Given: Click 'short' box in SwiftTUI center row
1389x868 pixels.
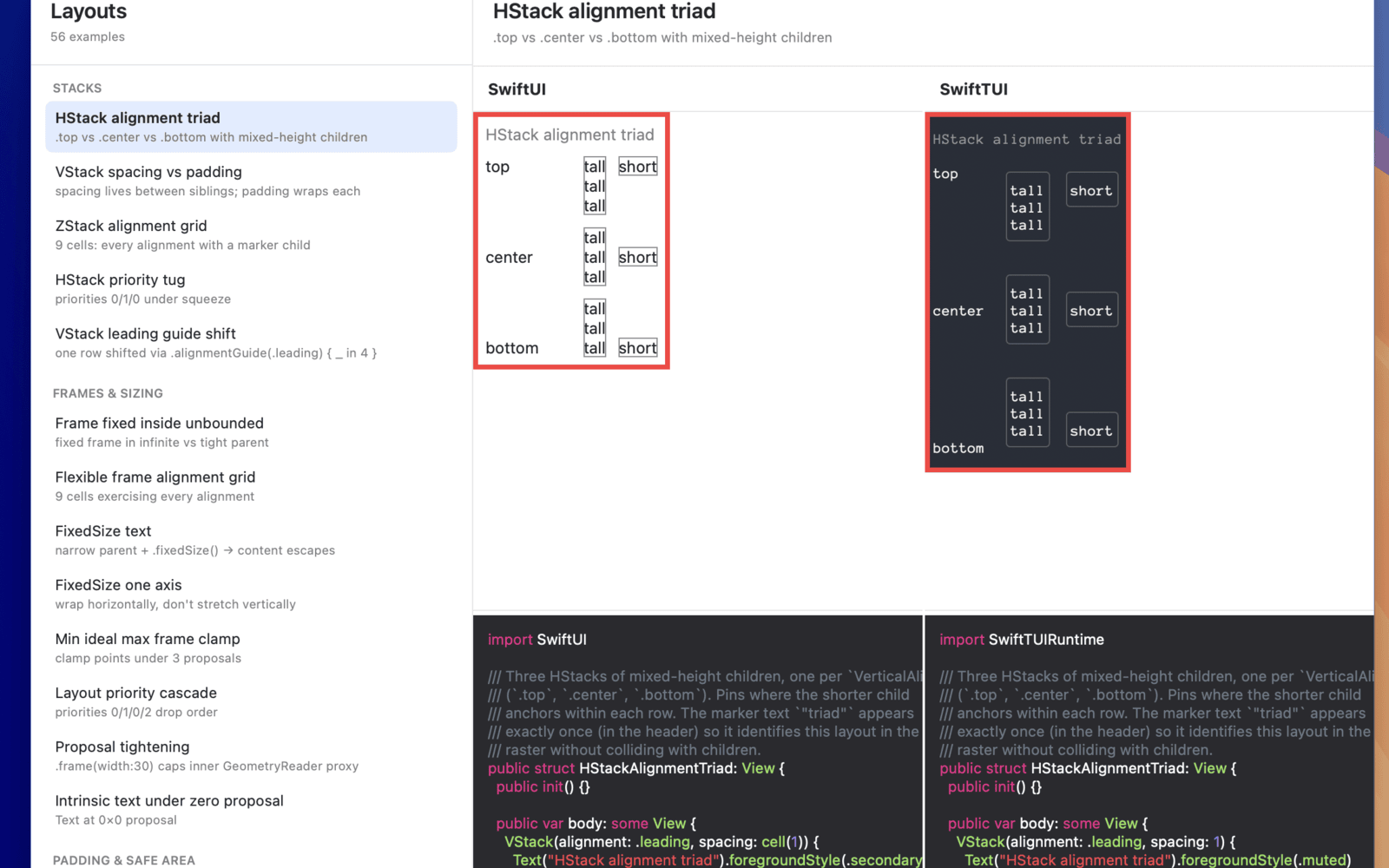Looking at the screenshot, I should point(1091,311).
